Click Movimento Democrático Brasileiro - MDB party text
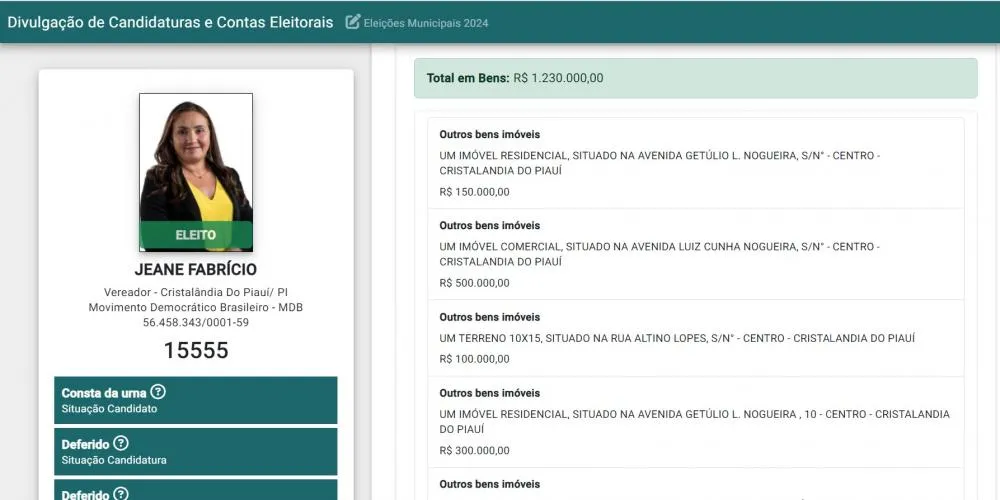Image resolution: width=1000 pixels, height=500 pixels. coord(196,307)
